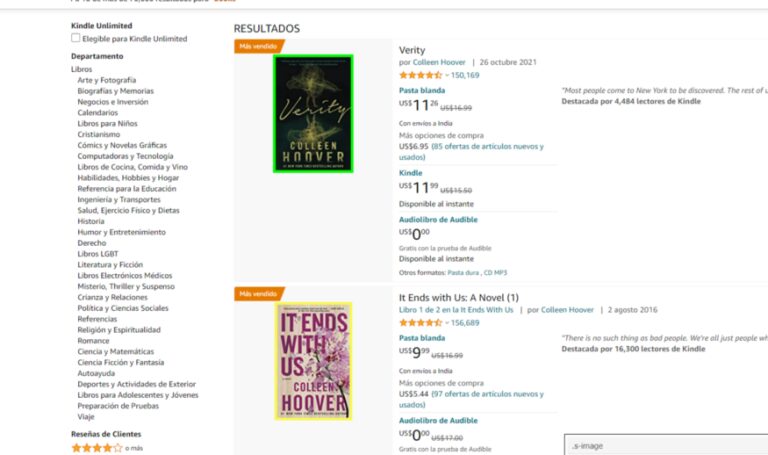Open the Verity book cover image
Image resolution: width=768 pixels, height=455 pixels.
[313, 113]
